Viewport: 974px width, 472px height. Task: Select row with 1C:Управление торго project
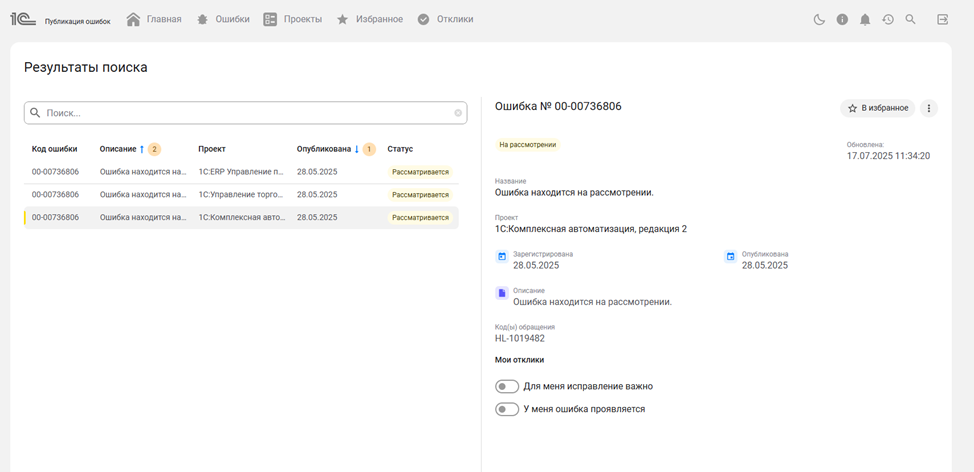[x=241, y=194]
